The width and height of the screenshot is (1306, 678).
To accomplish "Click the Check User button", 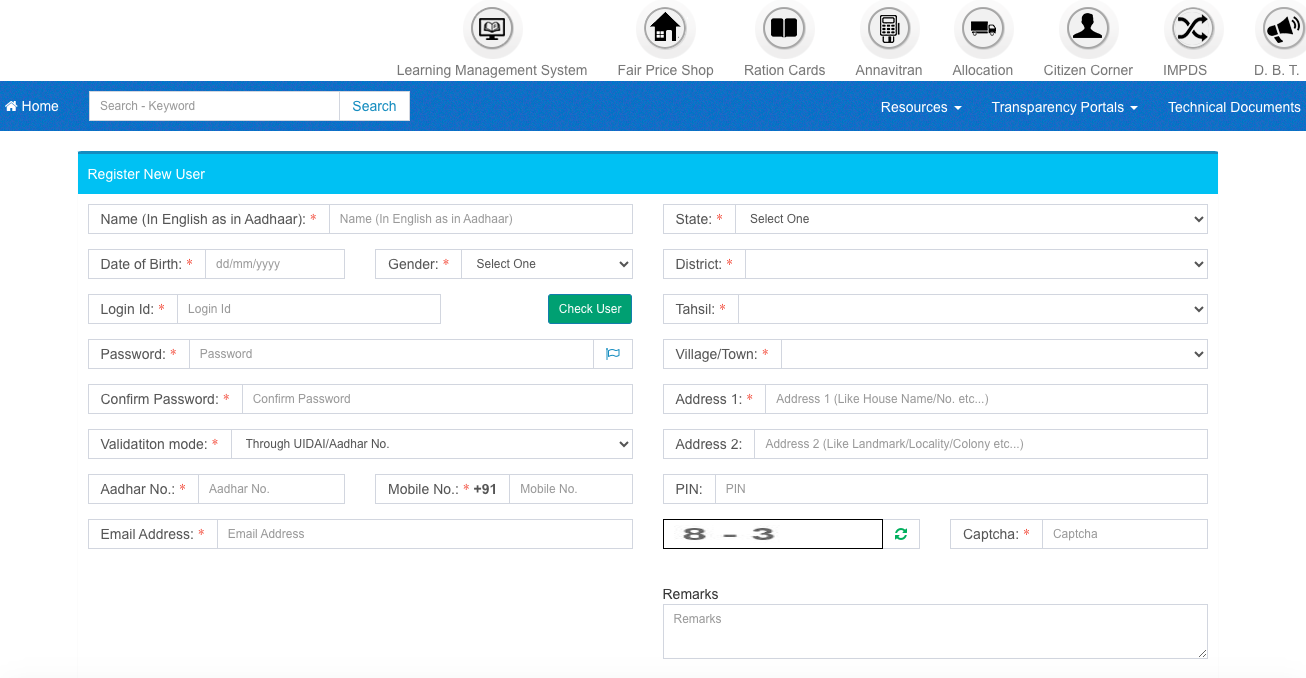I will click(589, 308).
